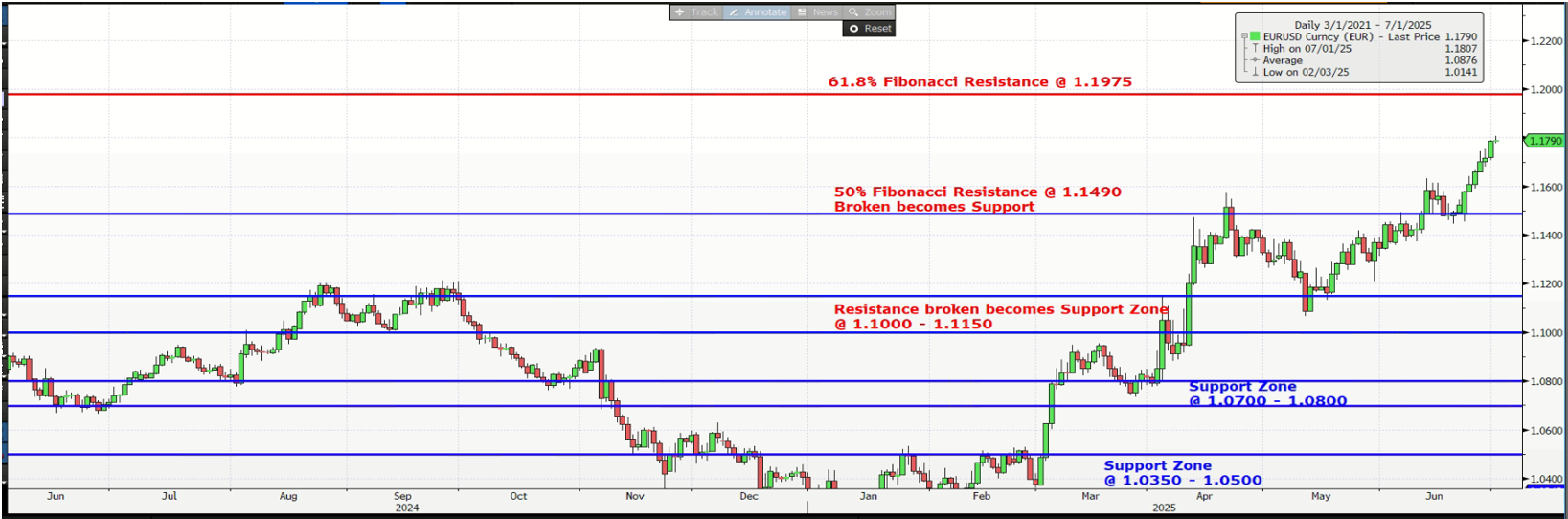
Task: Click the 1.1600 price axis label
Action: point(1546,188)
